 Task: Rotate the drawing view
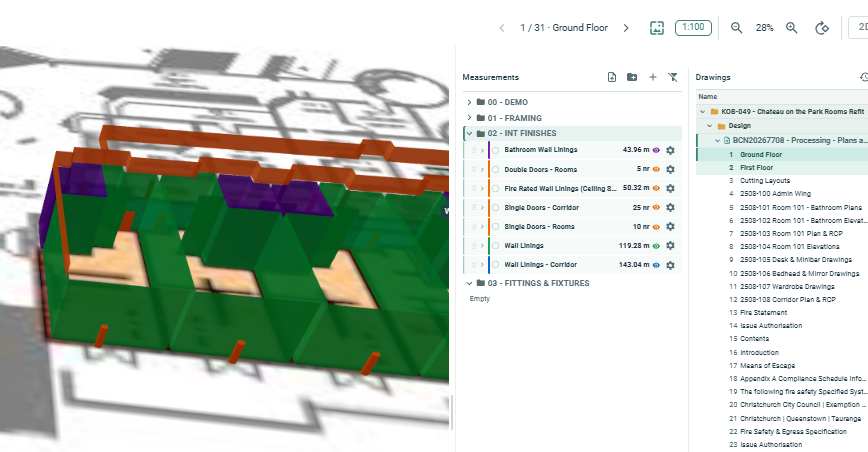click(822, 28)
